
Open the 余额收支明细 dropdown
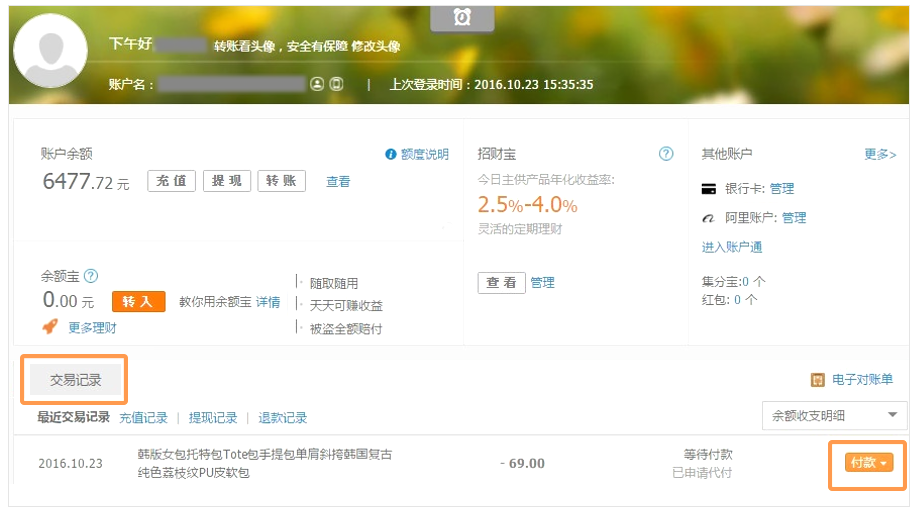coord(833,416)
